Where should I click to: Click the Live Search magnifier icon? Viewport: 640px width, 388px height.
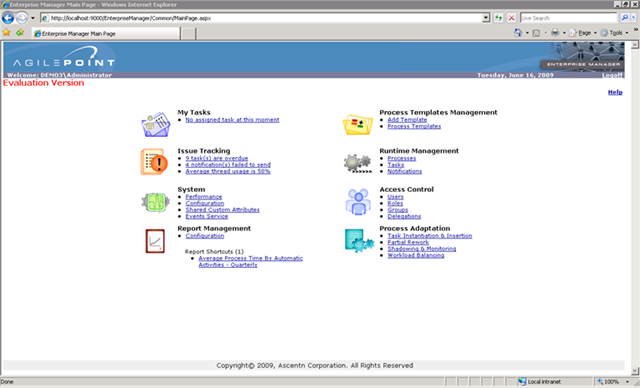click(x=624, y=18)
